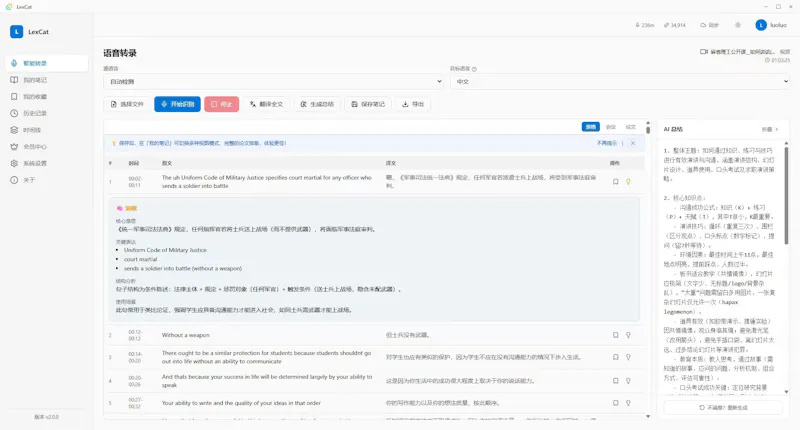Open 我的笔记 notes in sidebar
800x430 pixels.
46,80
